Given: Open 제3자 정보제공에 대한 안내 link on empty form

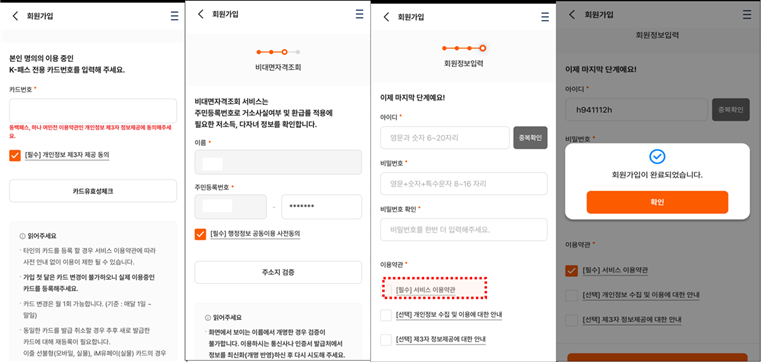Looking at the screenshot, I should pyautogui.click(x=441, y=340).
